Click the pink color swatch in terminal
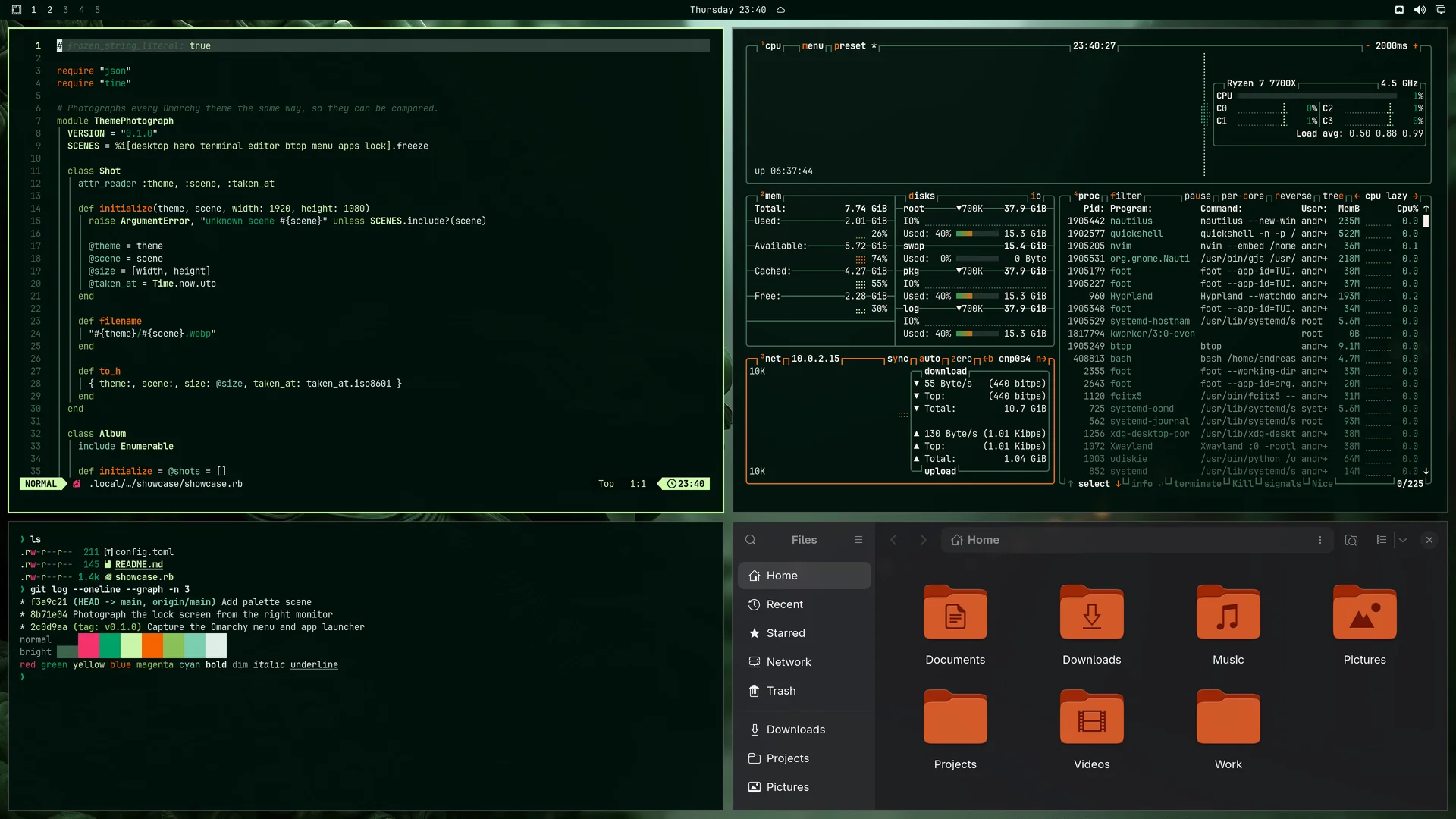This screenshot has width=1456, height=819. click(x=89, y=646)
